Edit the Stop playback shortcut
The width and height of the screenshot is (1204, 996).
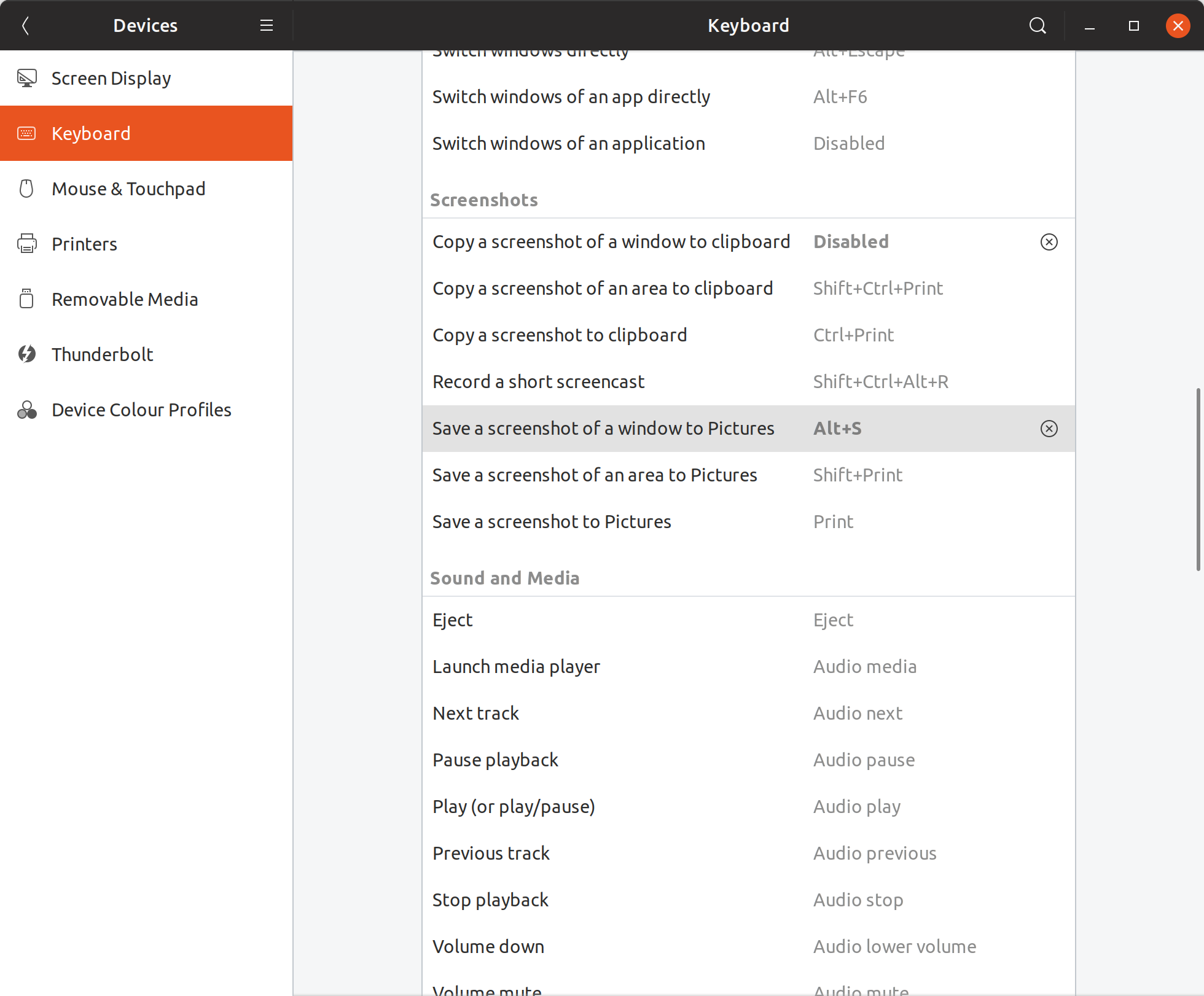tap(749, 900)
